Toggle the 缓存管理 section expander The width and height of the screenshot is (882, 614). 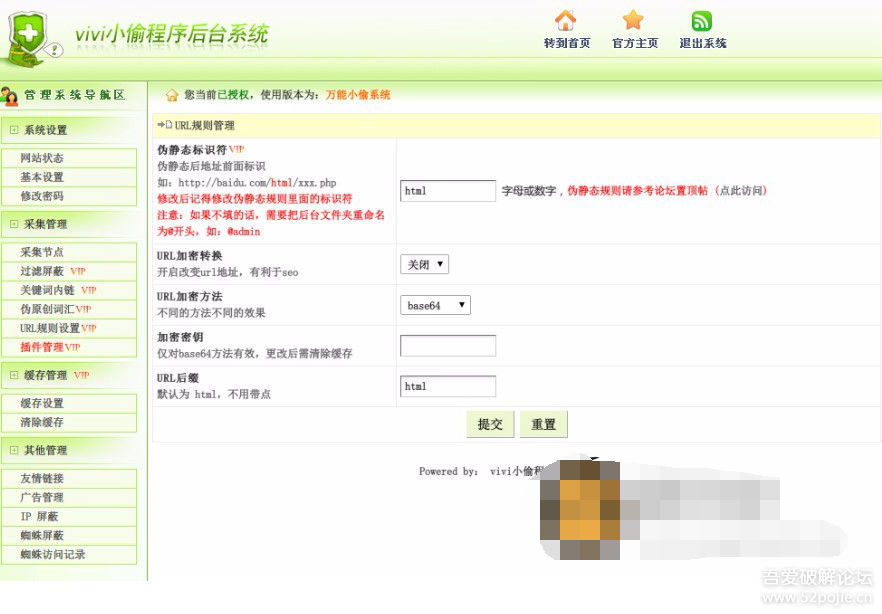click(x=14, y=375)
